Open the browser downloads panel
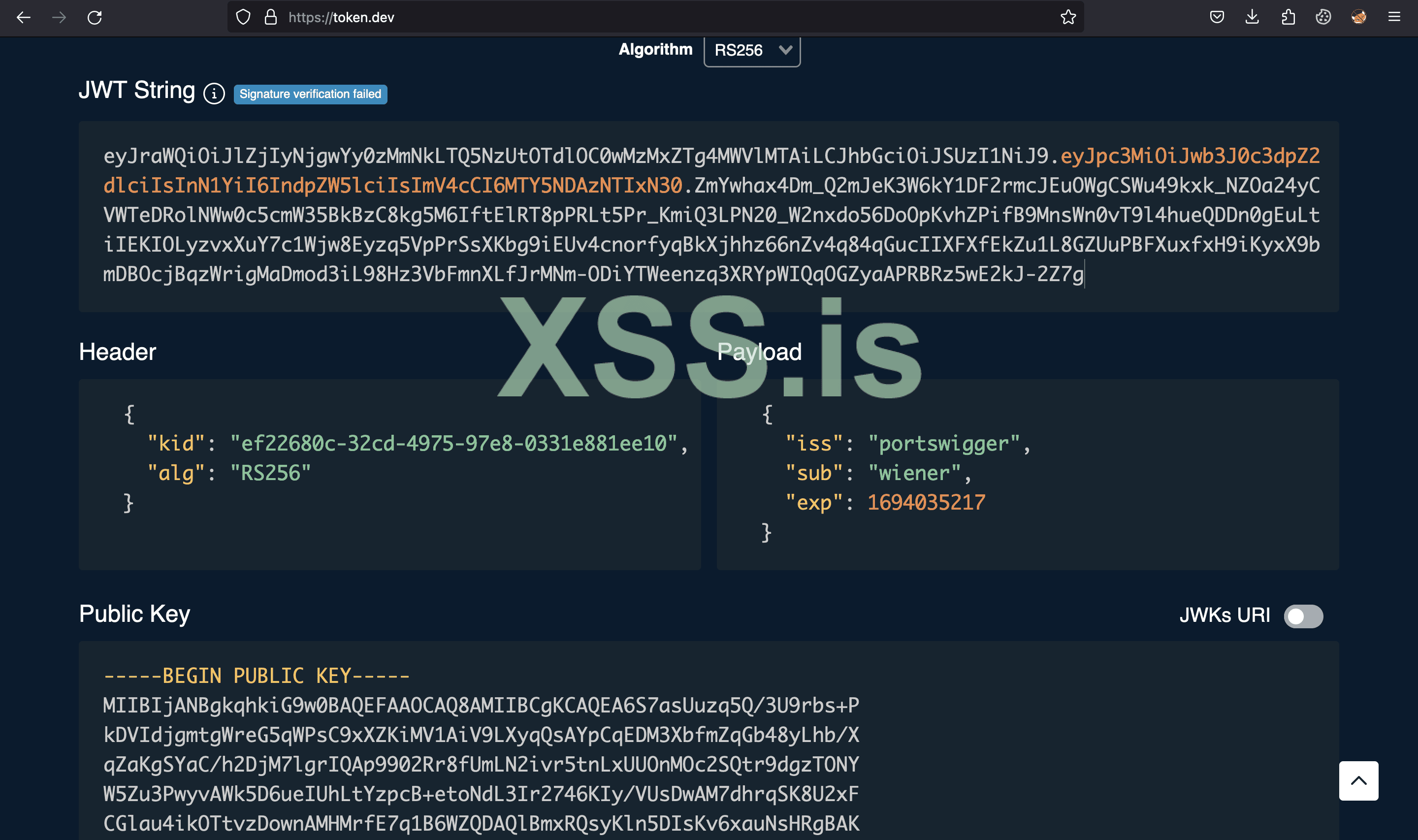Viewport: 1418px width, 840px height. pyautogui.click(x=1252, y=18)
